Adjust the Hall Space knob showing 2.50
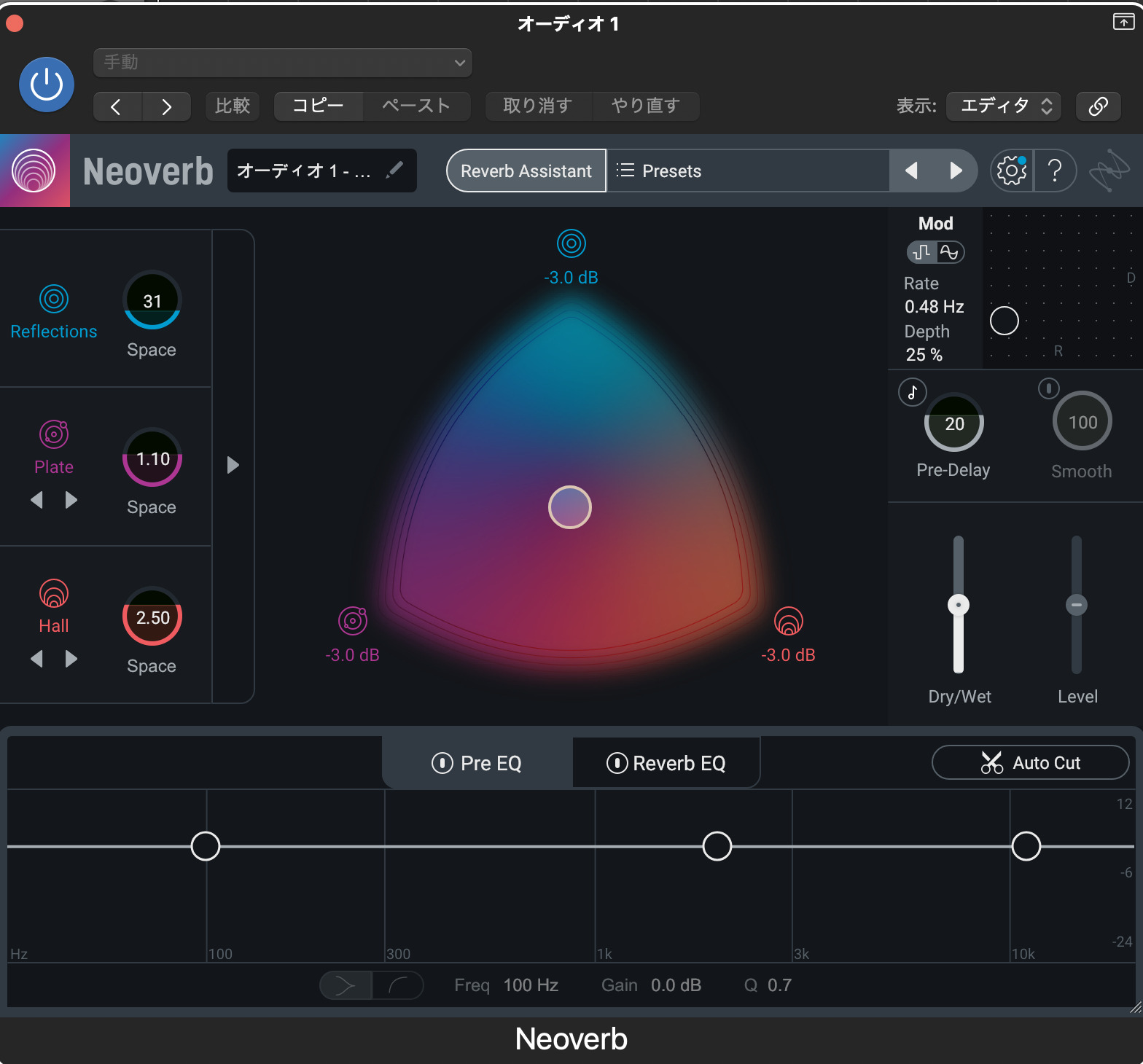Screen dimensions: 1143x1064 pos(152,617)
